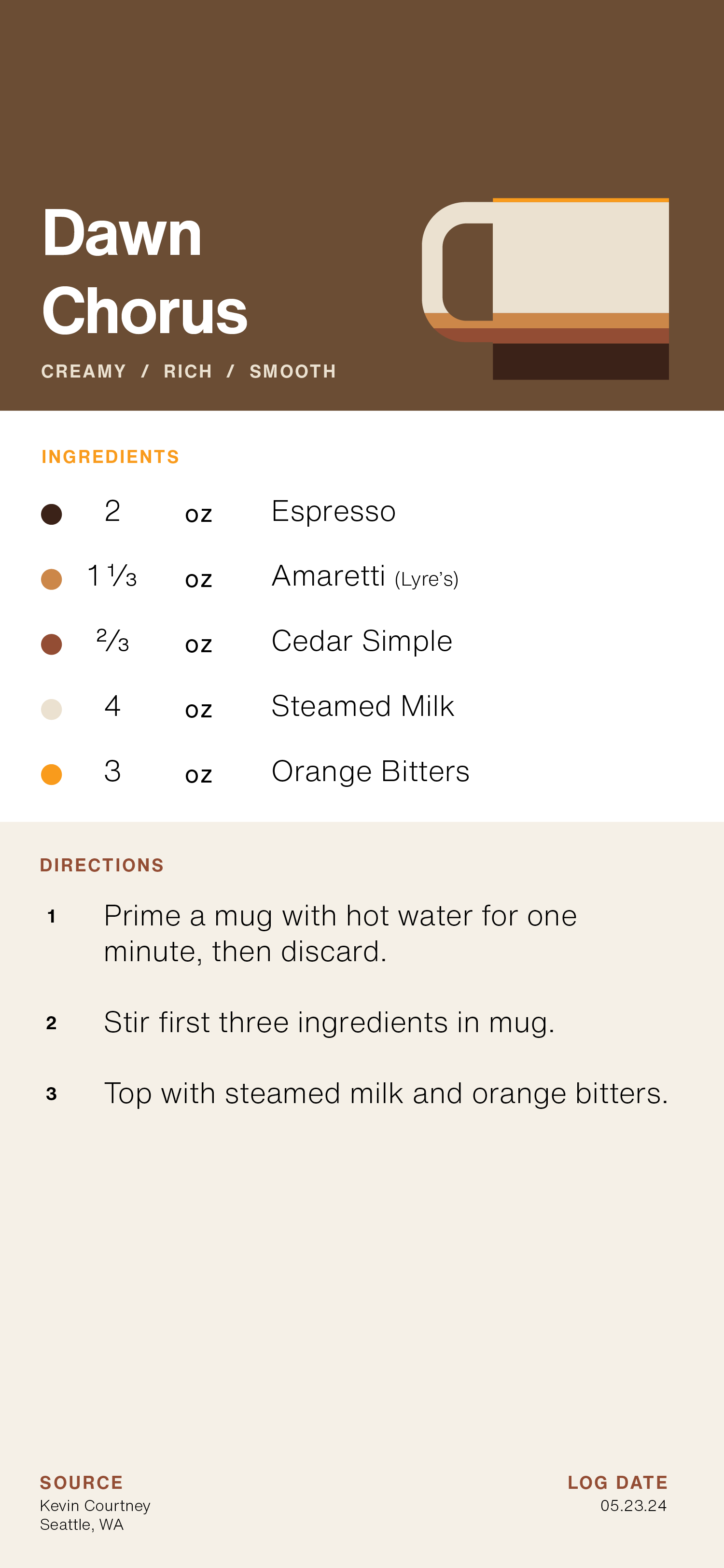This screenshot has width=724, height=1568.
Task: Click the DIRECTIONS section heading
Action: [x=102, y=865]
